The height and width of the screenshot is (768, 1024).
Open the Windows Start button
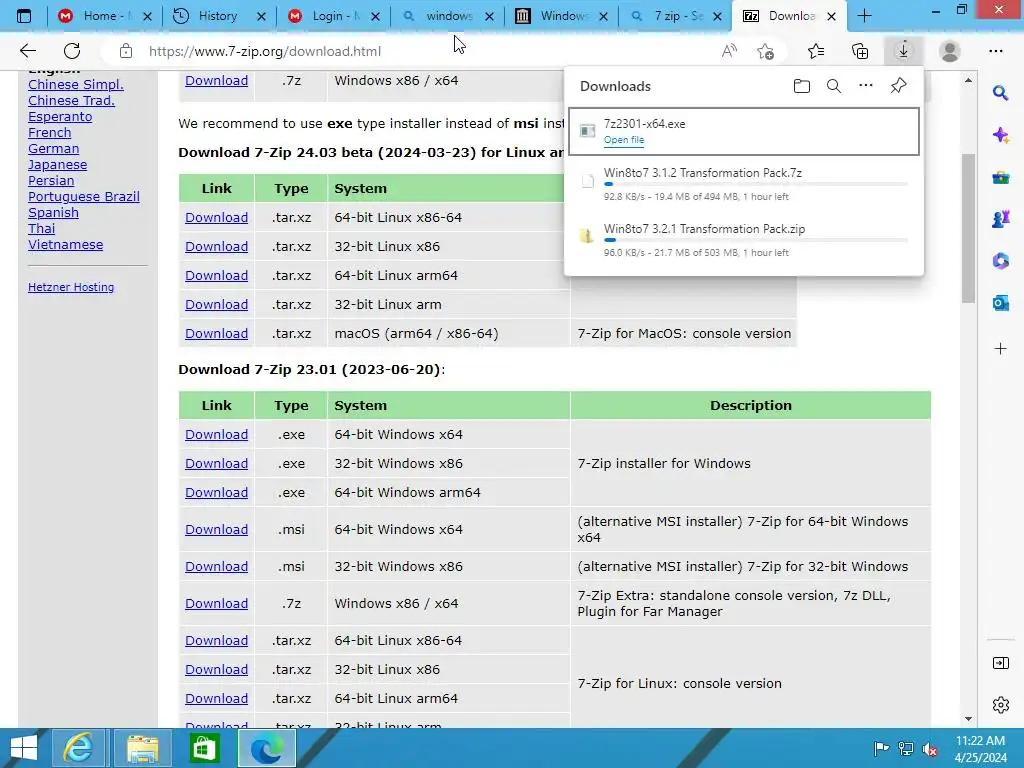click(x=24, y=748)
